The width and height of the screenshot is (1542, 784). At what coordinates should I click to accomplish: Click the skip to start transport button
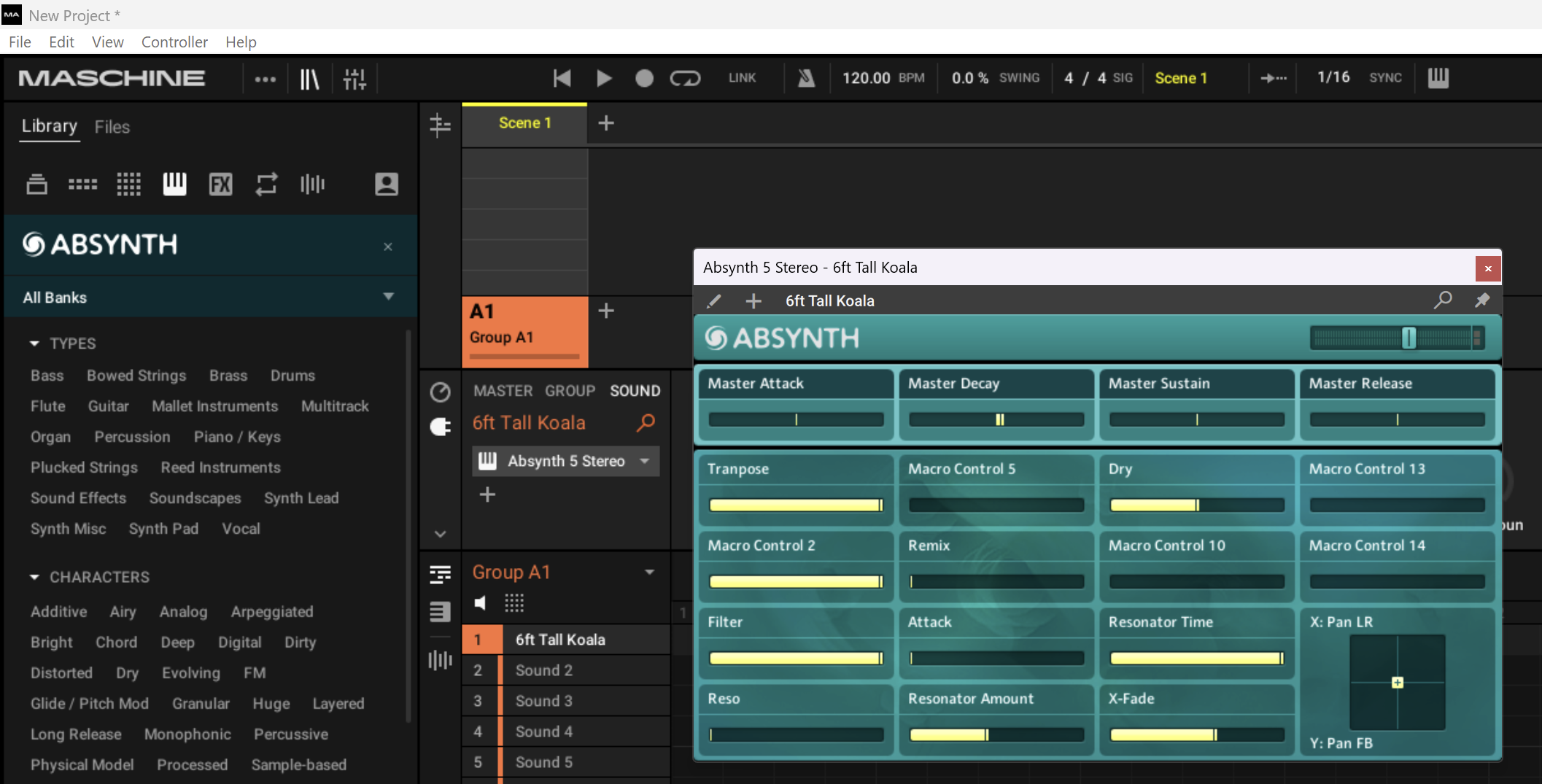562,78
